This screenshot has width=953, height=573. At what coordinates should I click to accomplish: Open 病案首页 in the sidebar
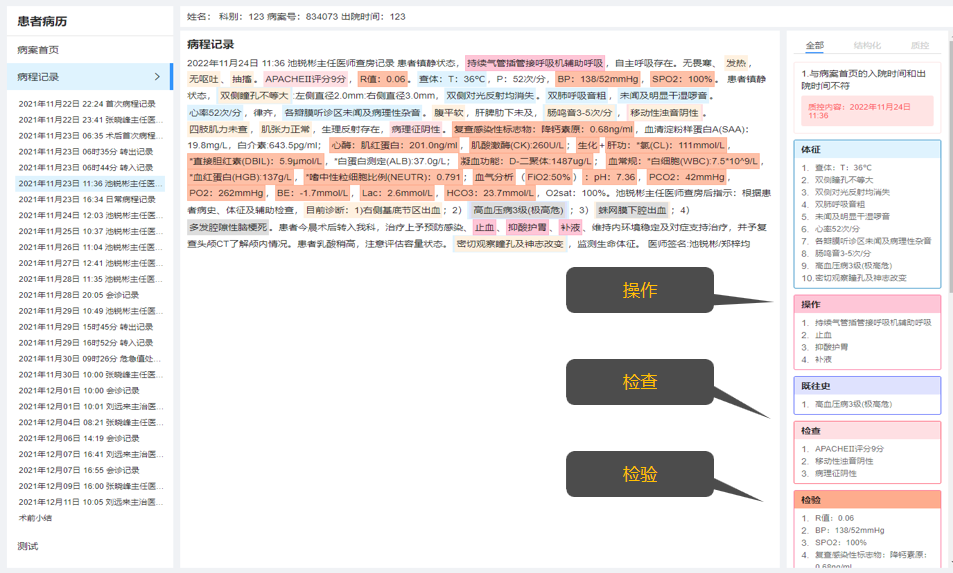(38, 49)
